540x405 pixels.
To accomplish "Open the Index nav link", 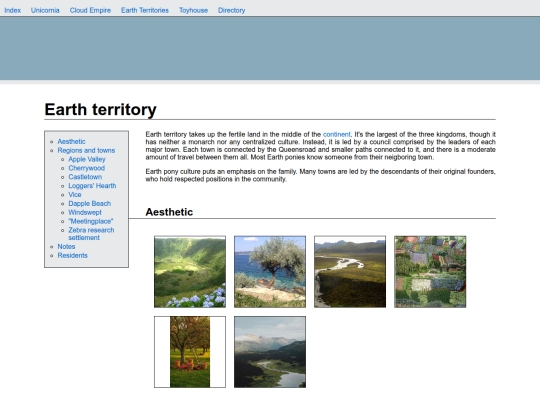I will coord(12,10).
